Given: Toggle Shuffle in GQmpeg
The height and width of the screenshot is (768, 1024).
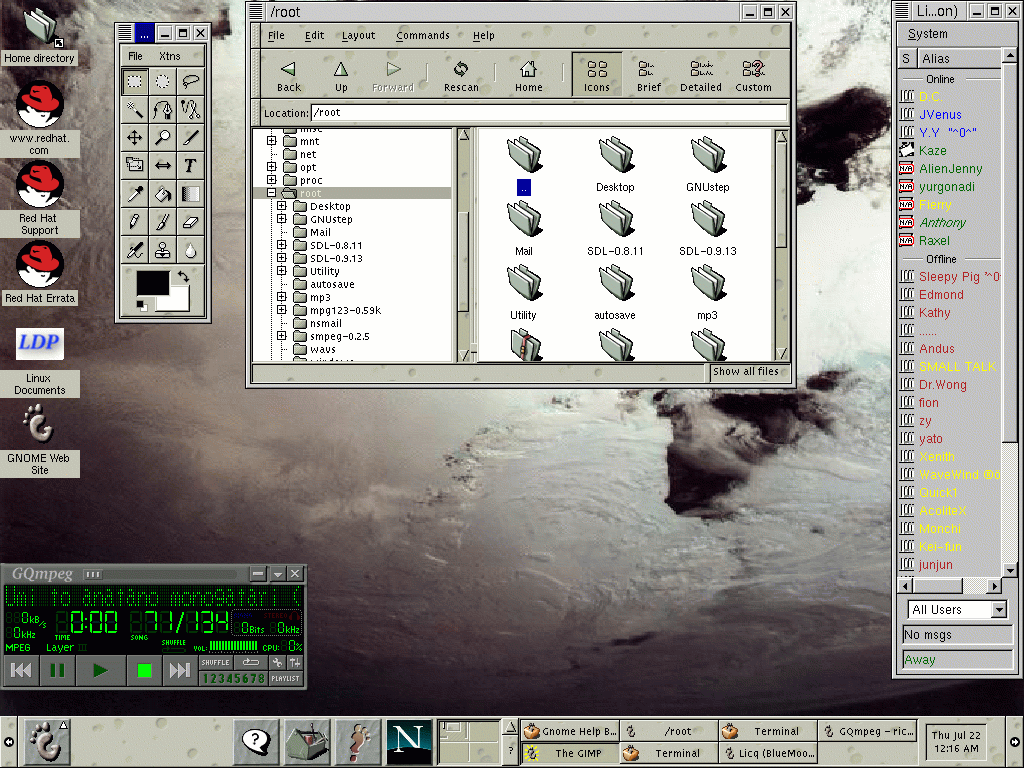Looking at the screenshot, I should pos(215,662).
